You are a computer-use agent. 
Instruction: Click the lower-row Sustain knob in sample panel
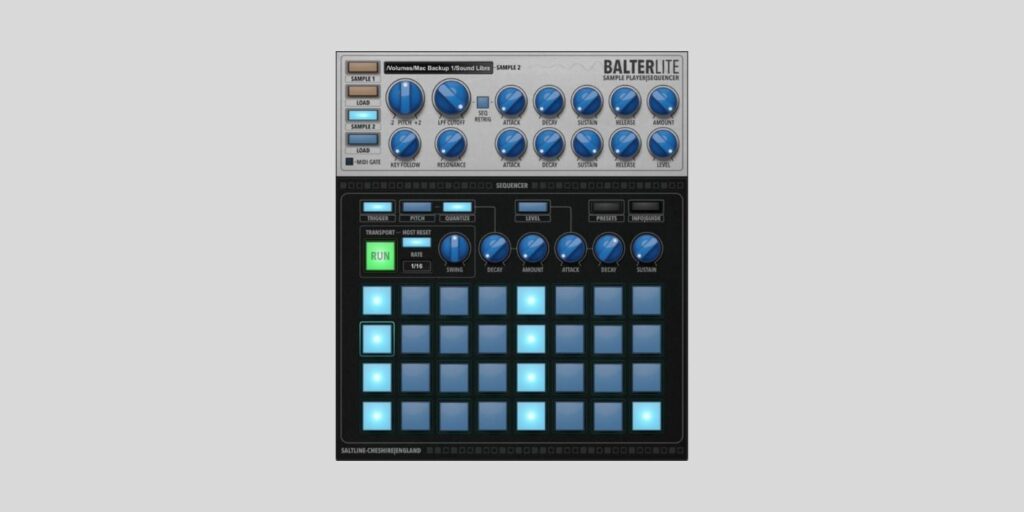click(587, 144)
